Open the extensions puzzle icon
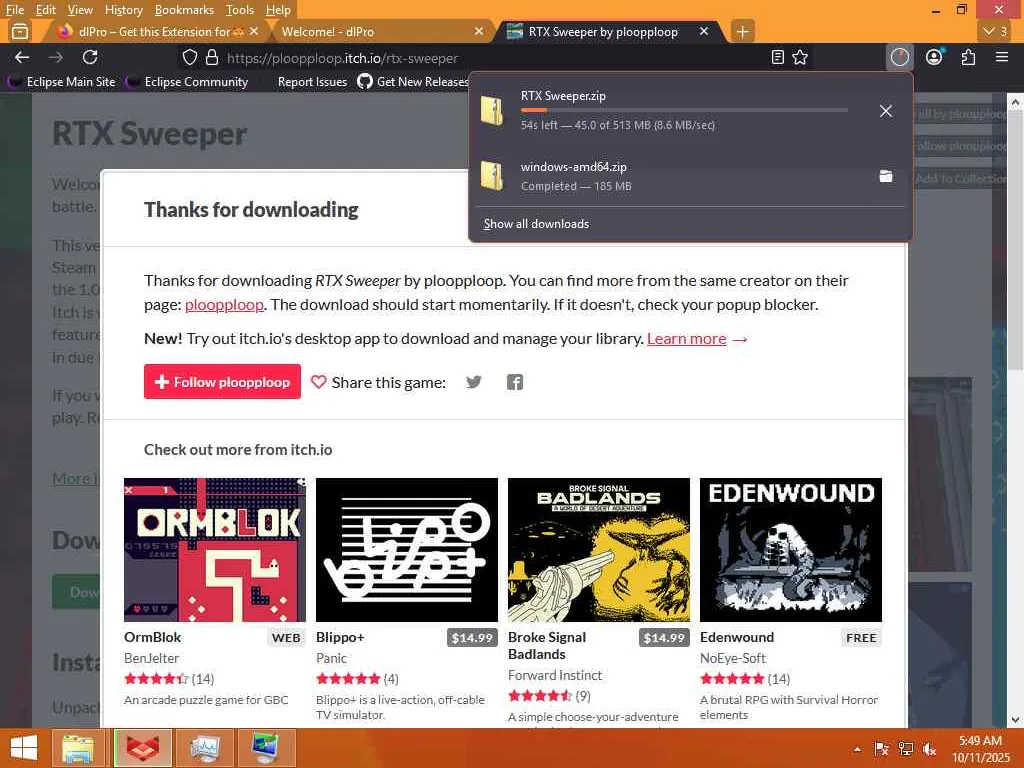 968,57
